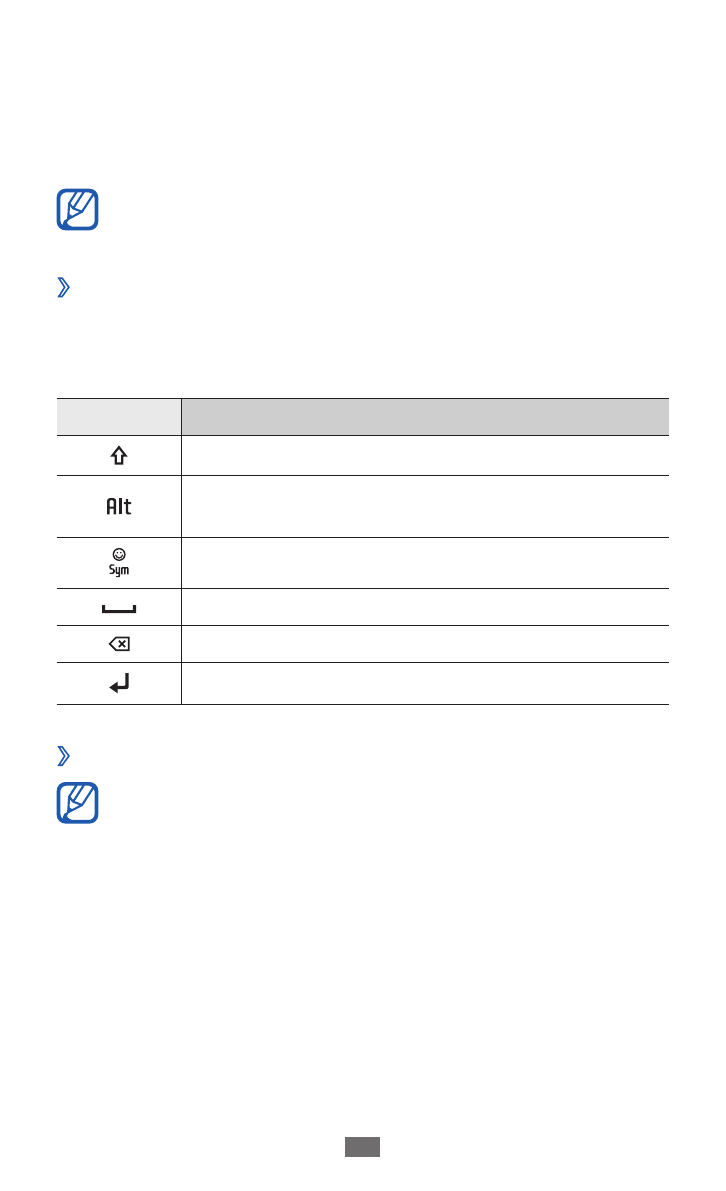Click the Sym text label below the smiley

tap(119, 569)
